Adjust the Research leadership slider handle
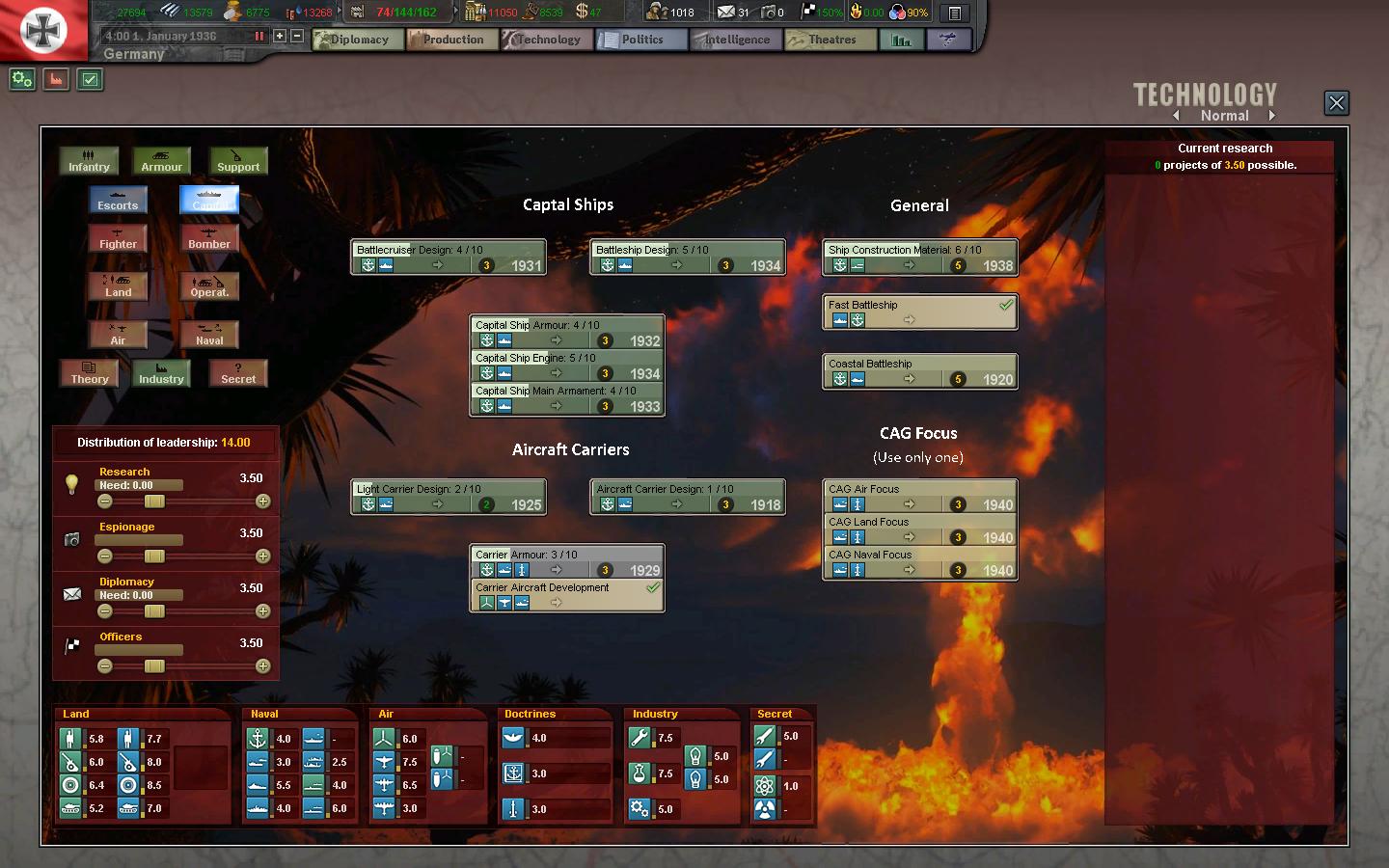This screenshot has height=868, width=1389. coord(154,502)
